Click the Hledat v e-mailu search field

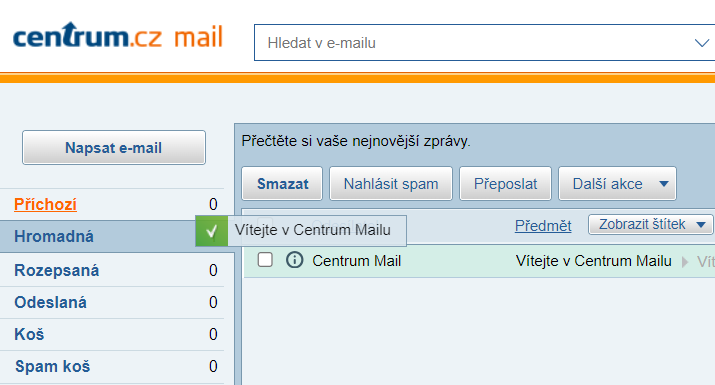[474, 42]
